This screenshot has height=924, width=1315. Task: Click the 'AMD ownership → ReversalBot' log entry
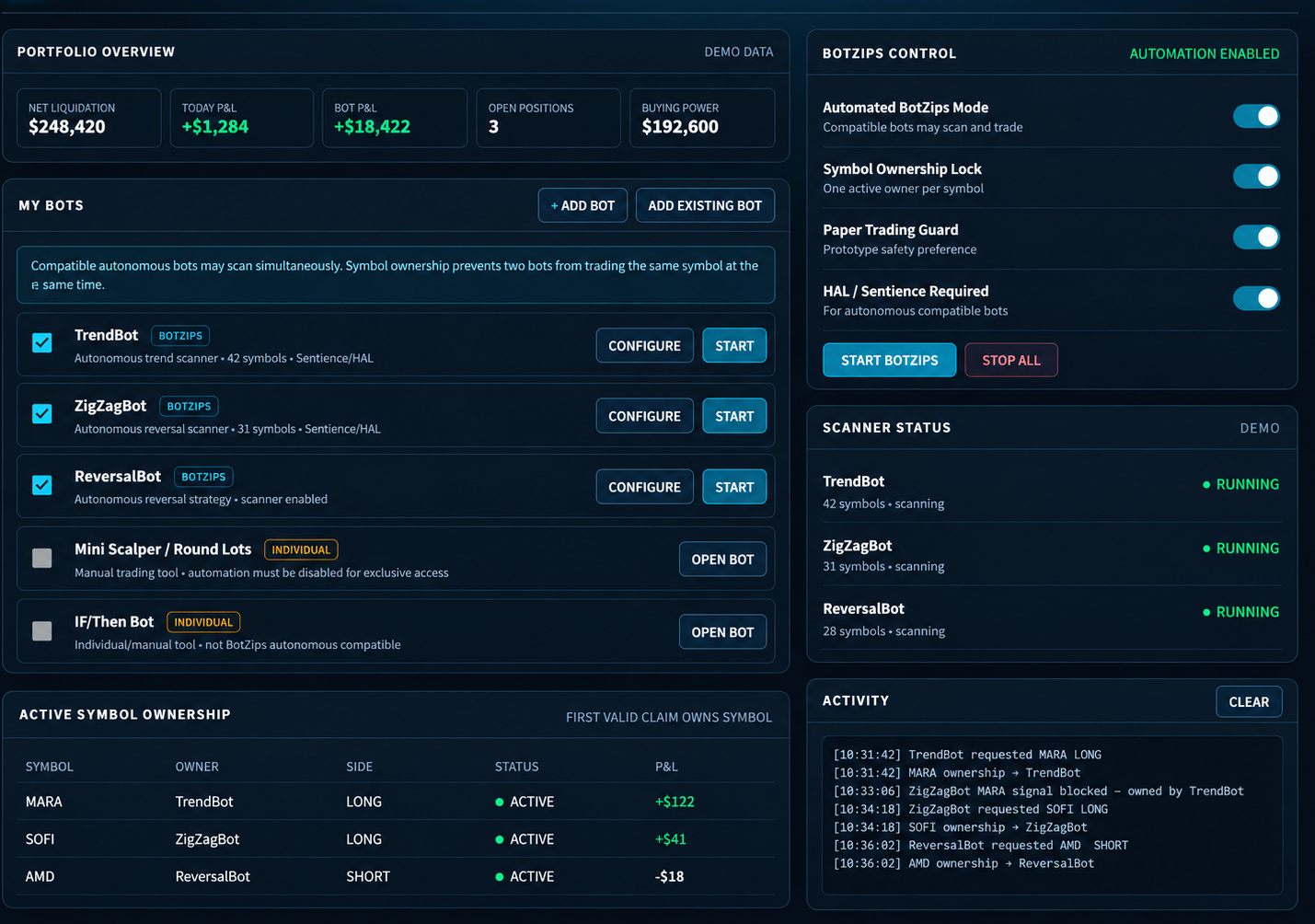pyautogui.click(x=963, y=863)
